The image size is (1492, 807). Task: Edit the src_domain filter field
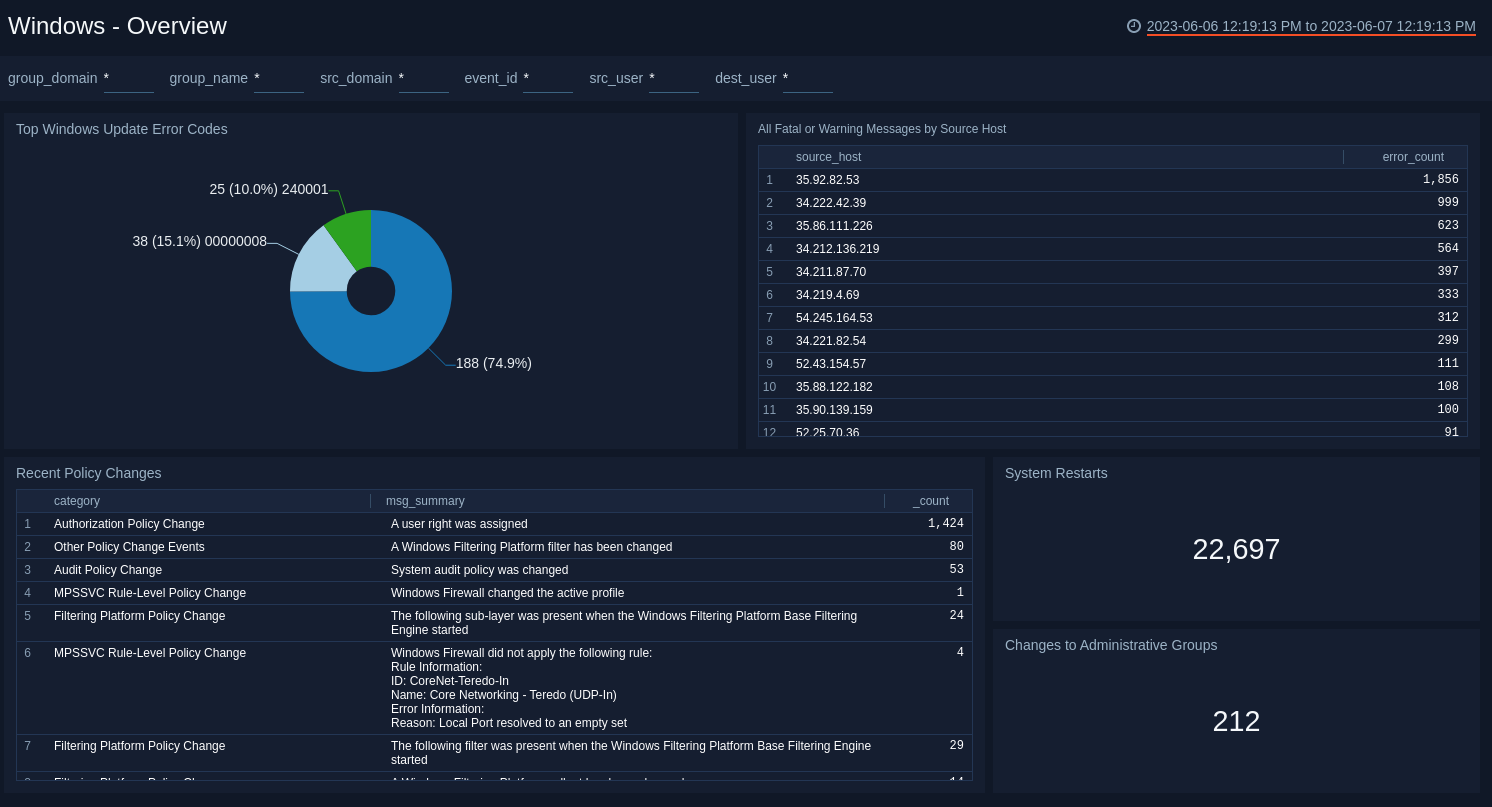pyautogui.click(x=424, y=78)
